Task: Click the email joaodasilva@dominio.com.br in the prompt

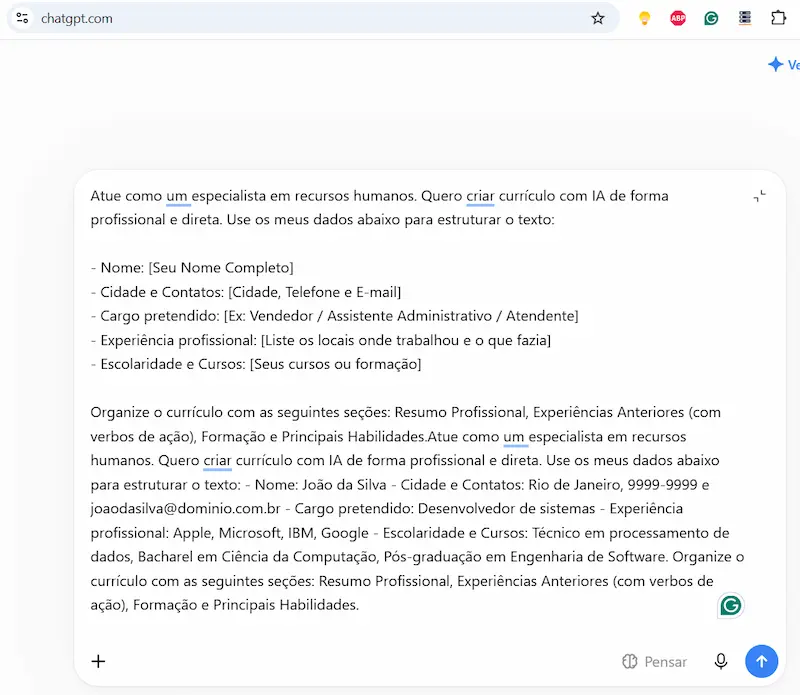Action: click(x=186, y=509)
